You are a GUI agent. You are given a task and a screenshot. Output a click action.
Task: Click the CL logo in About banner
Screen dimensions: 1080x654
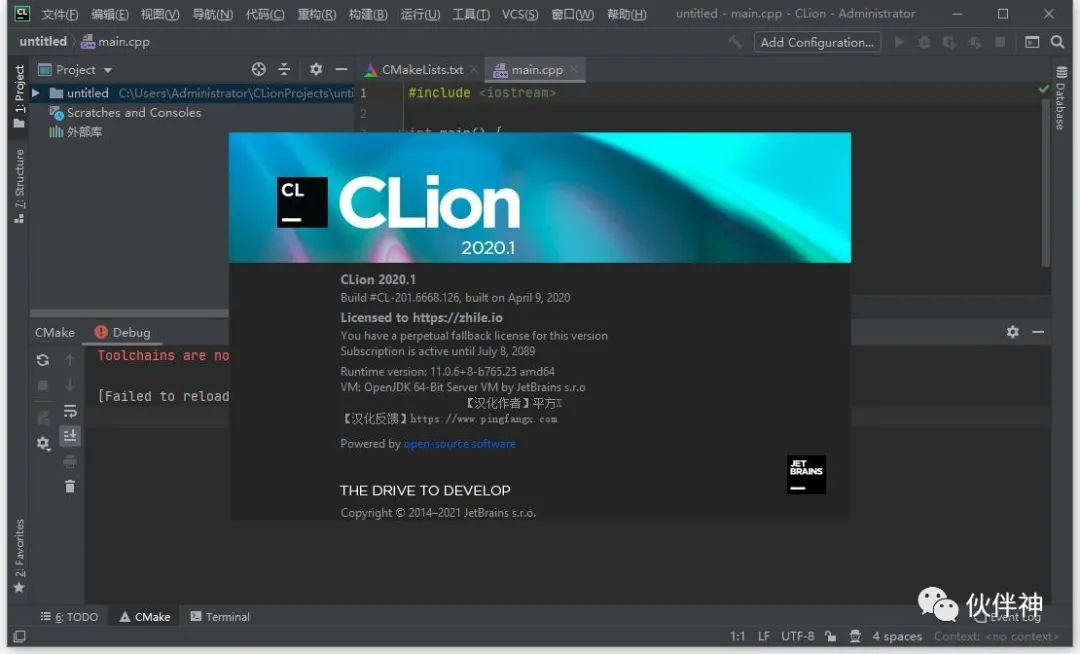pos(302,202)
